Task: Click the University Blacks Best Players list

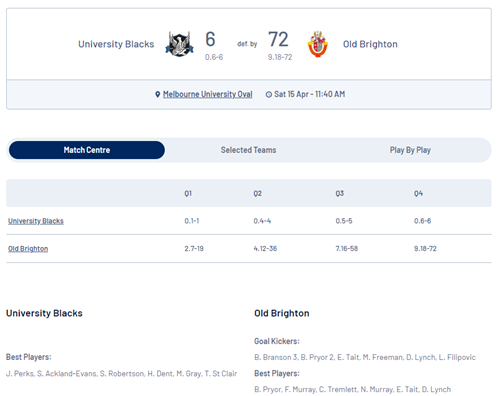Action: coord(121,374)
